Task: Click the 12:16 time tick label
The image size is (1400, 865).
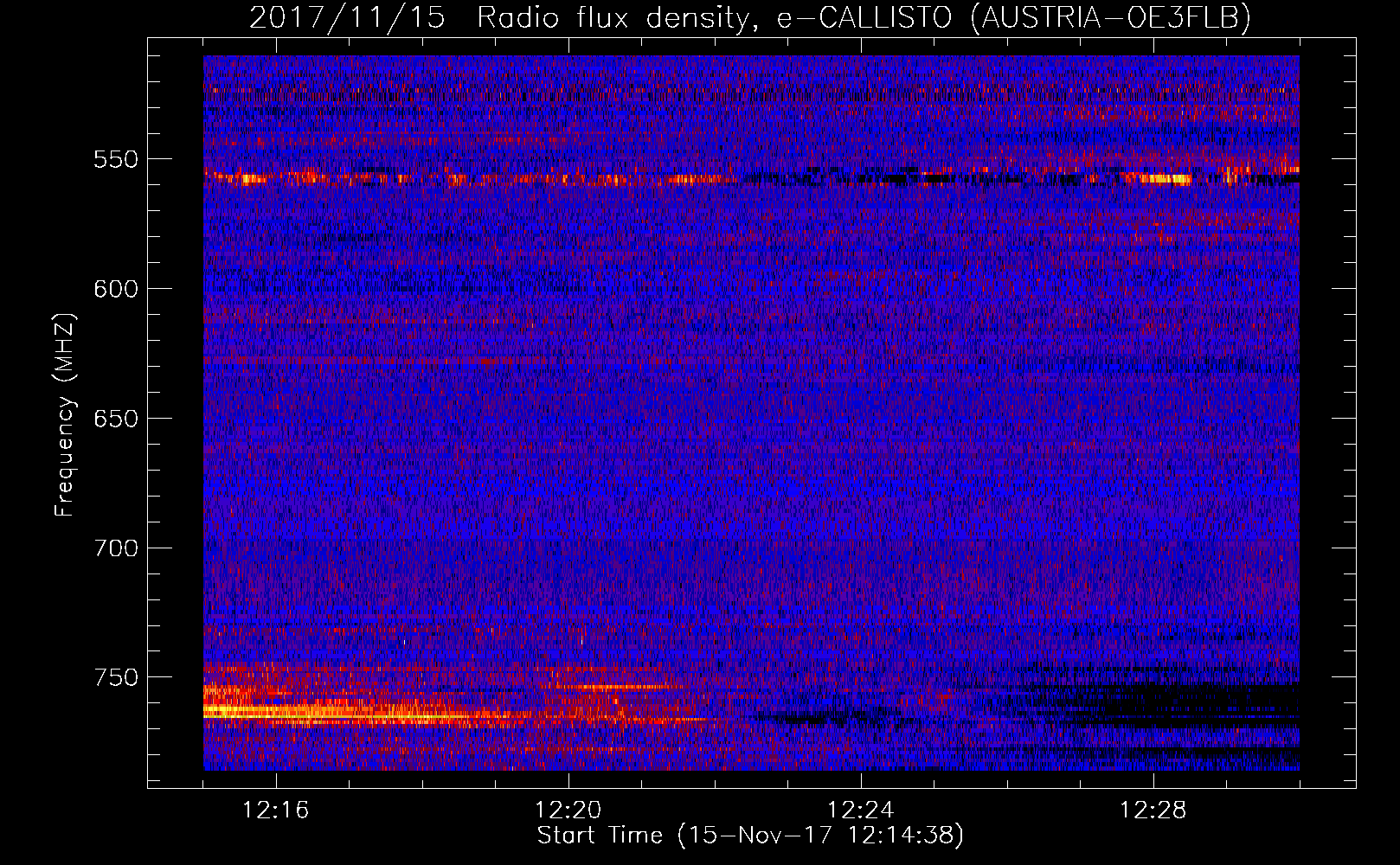Action: (276, 811)
